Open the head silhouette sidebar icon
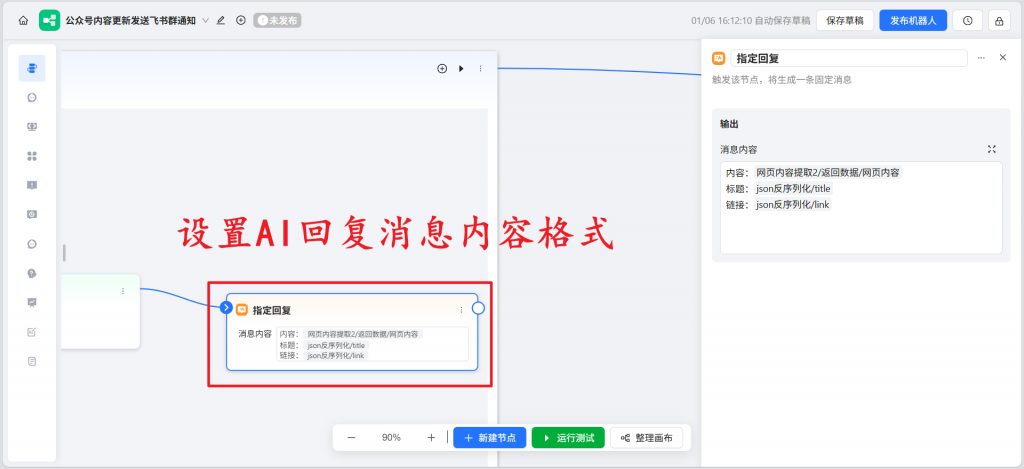 click(x=32, y=273)
